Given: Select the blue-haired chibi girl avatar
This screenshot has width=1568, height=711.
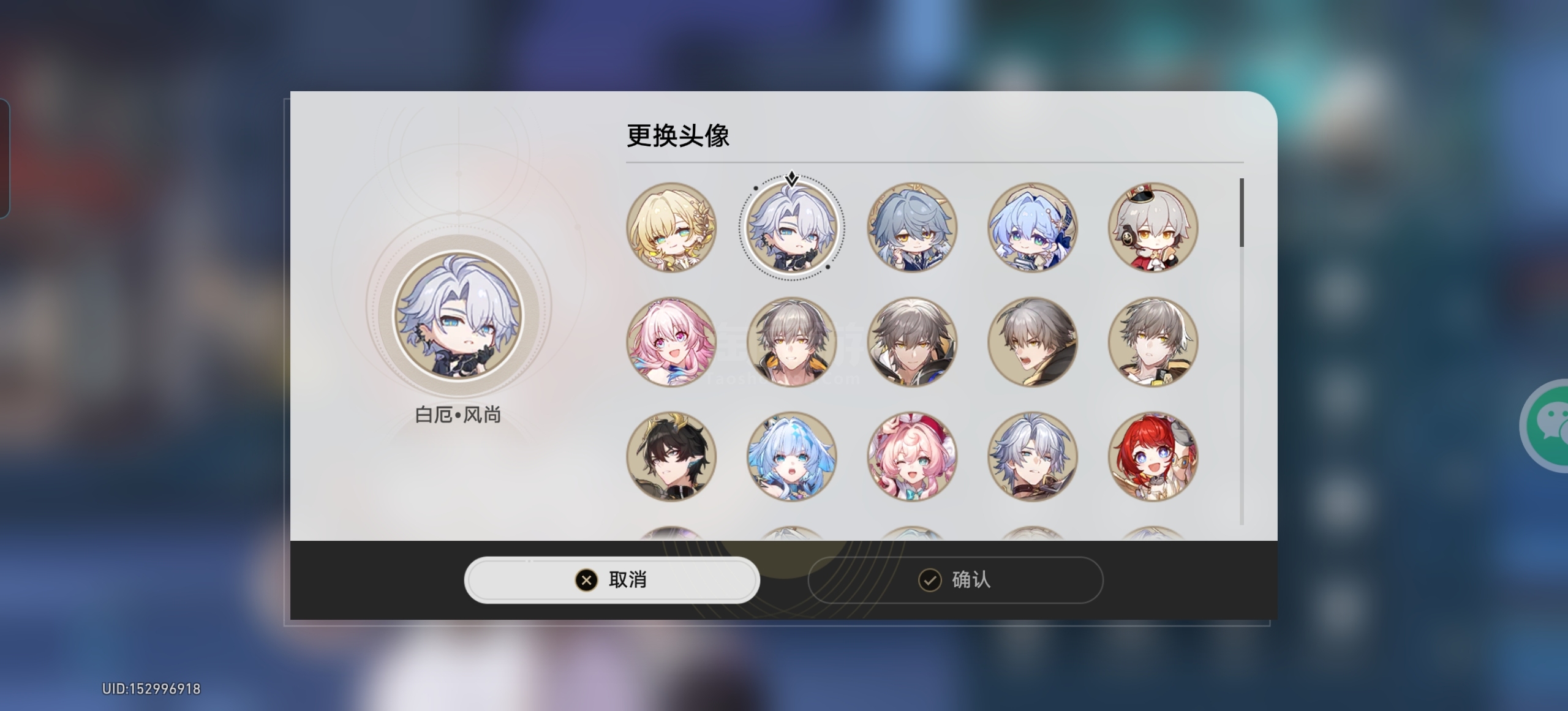Looking at the screenshot, I should click(x=1033, y=227).
